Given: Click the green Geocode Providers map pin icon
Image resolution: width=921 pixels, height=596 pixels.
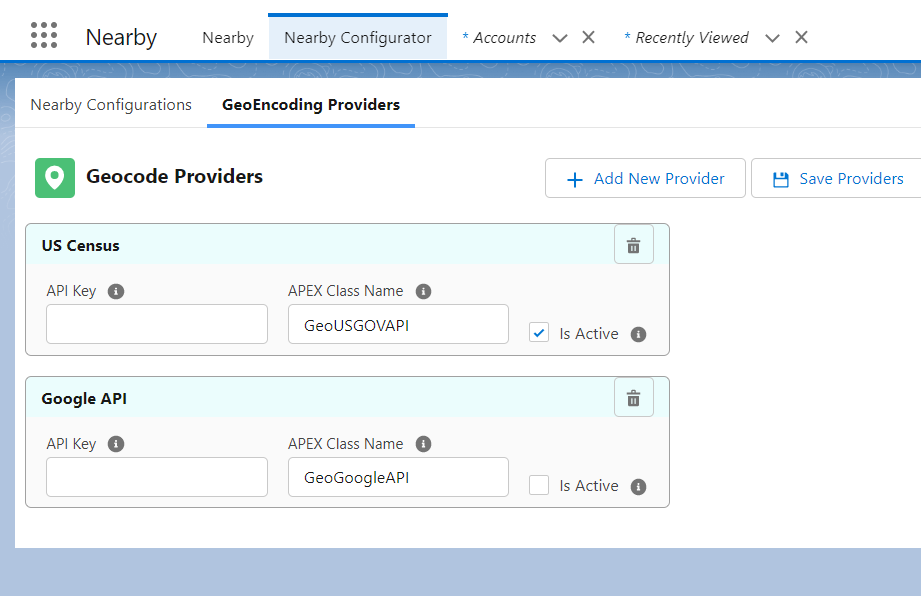Looking at the screenshot, I should tap(55, 177).
